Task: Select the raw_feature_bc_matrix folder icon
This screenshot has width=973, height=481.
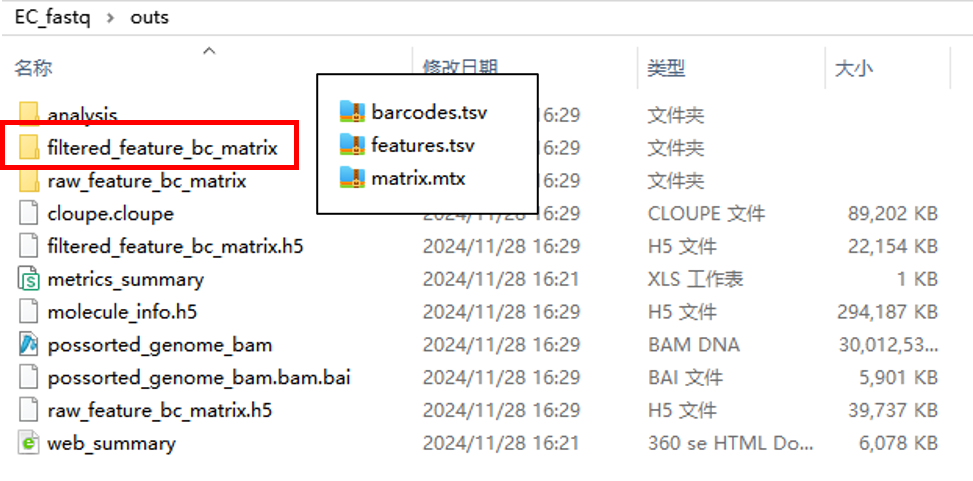Action: (x=29, y=181)
